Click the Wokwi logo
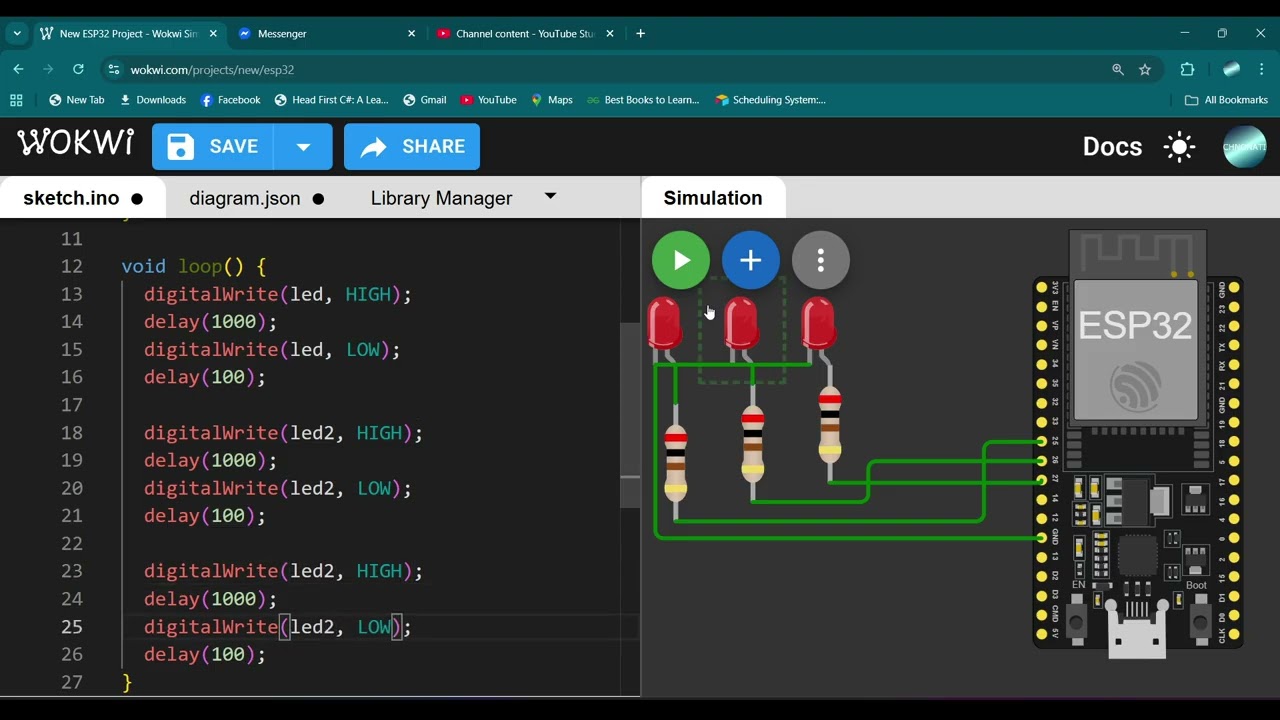Viewport: 1280px width, 720px height. pyautogui.click(x=76, y=144)
